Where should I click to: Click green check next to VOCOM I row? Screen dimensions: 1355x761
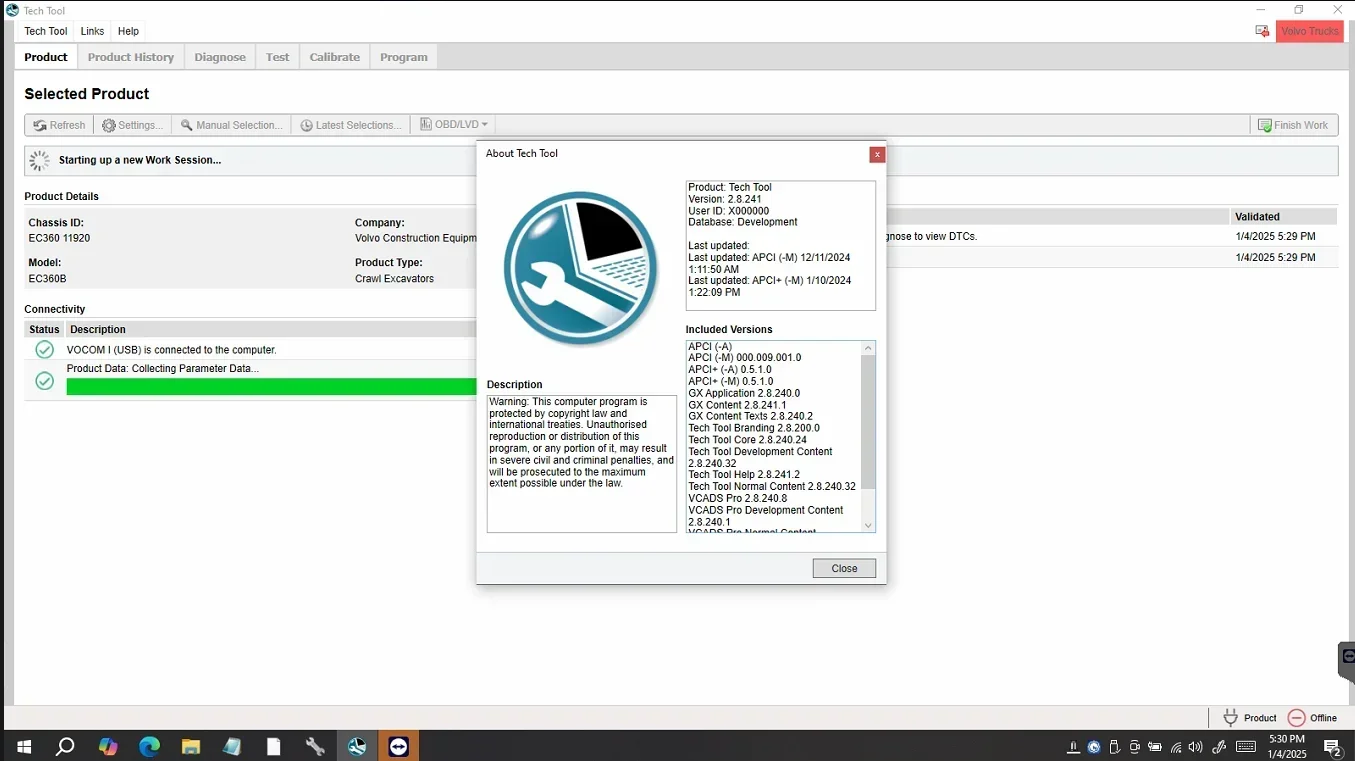[x=44, y=349]
